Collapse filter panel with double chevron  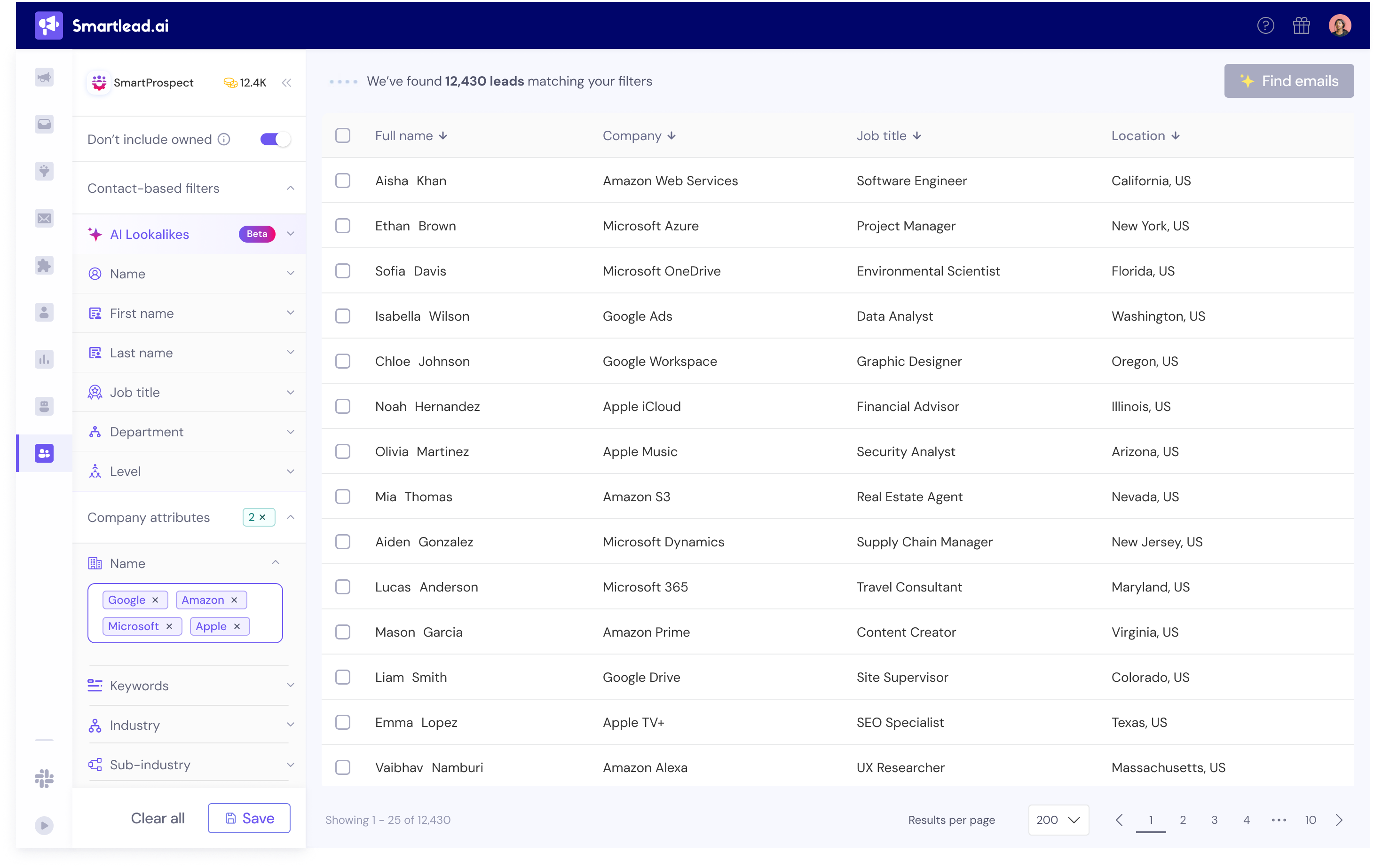pos(286,83)
